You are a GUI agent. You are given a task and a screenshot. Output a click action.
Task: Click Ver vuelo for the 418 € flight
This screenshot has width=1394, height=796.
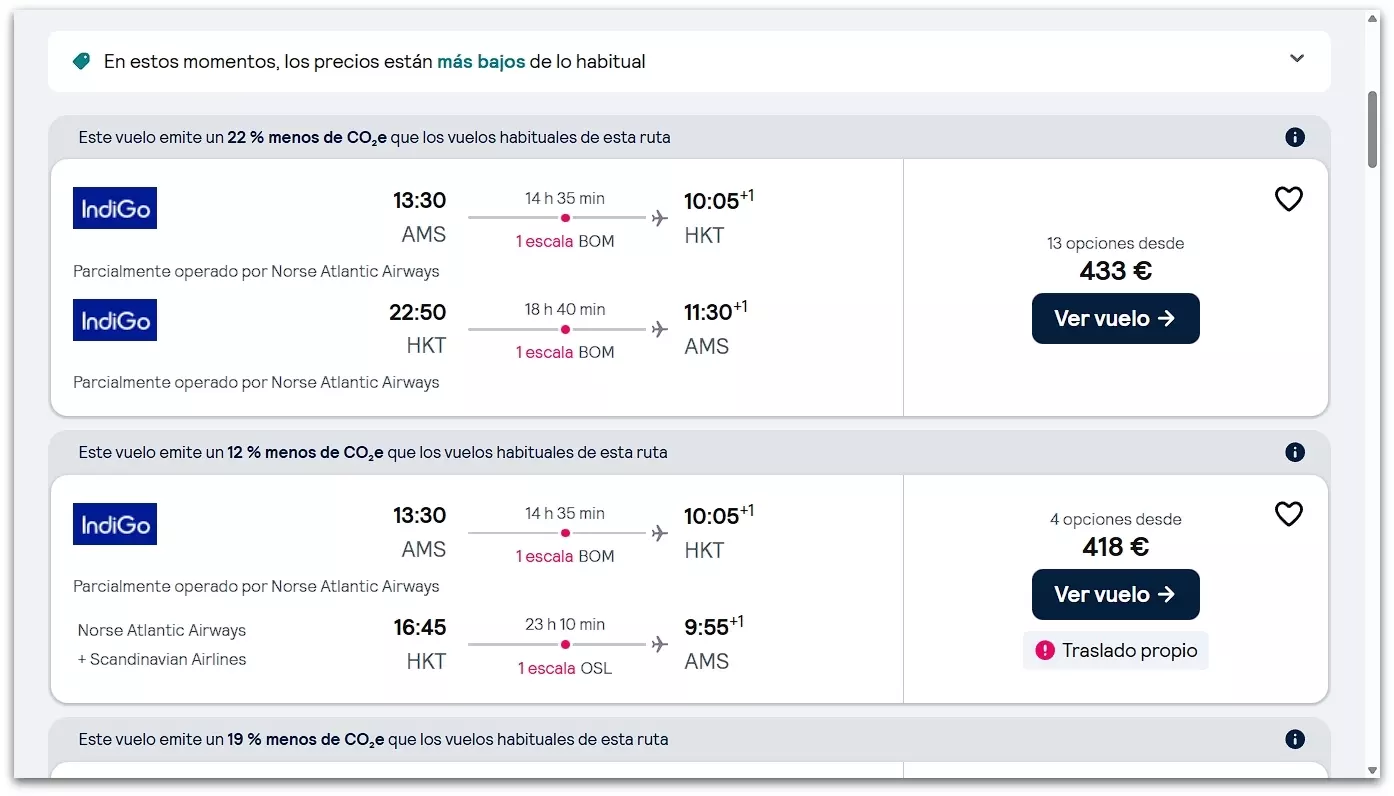tap(1115, 594)
